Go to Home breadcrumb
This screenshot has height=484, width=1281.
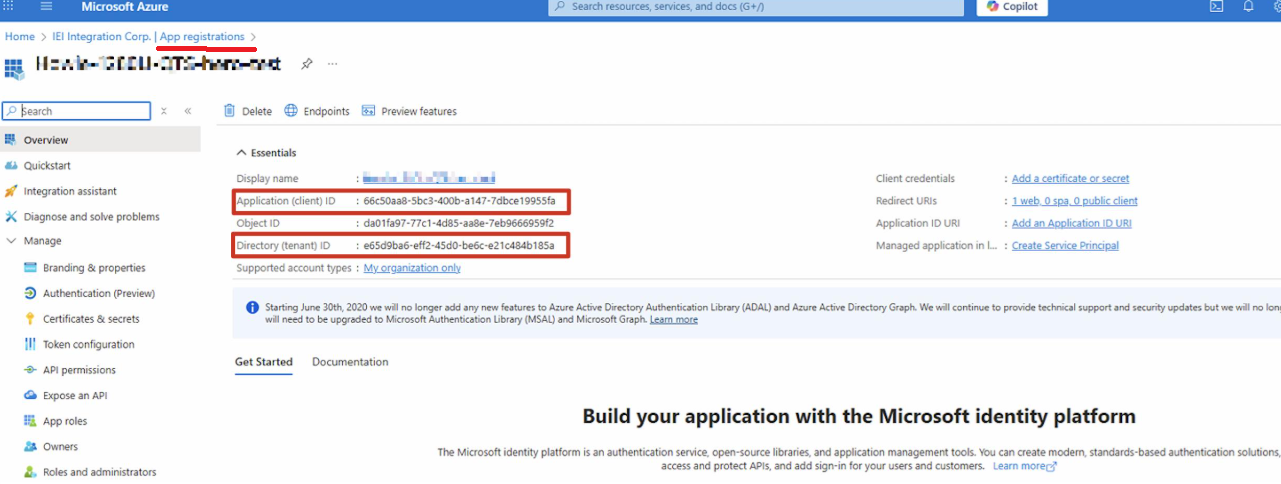coord(20,37)
